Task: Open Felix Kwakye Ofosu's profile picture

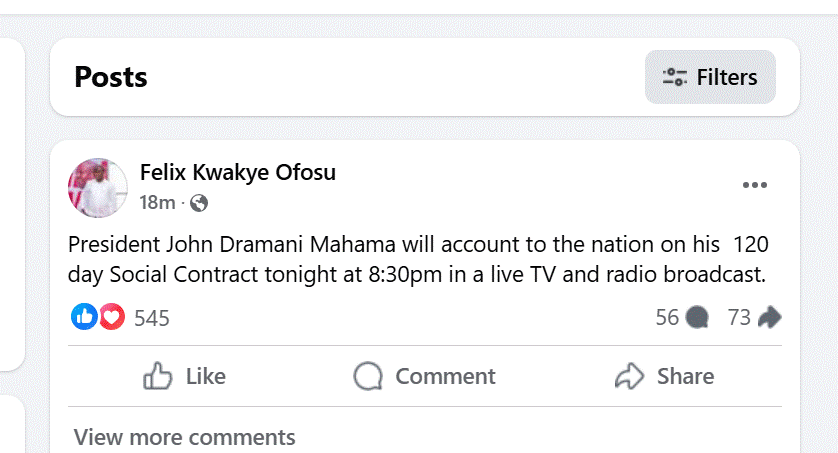Action: click(x=97, y=187)
